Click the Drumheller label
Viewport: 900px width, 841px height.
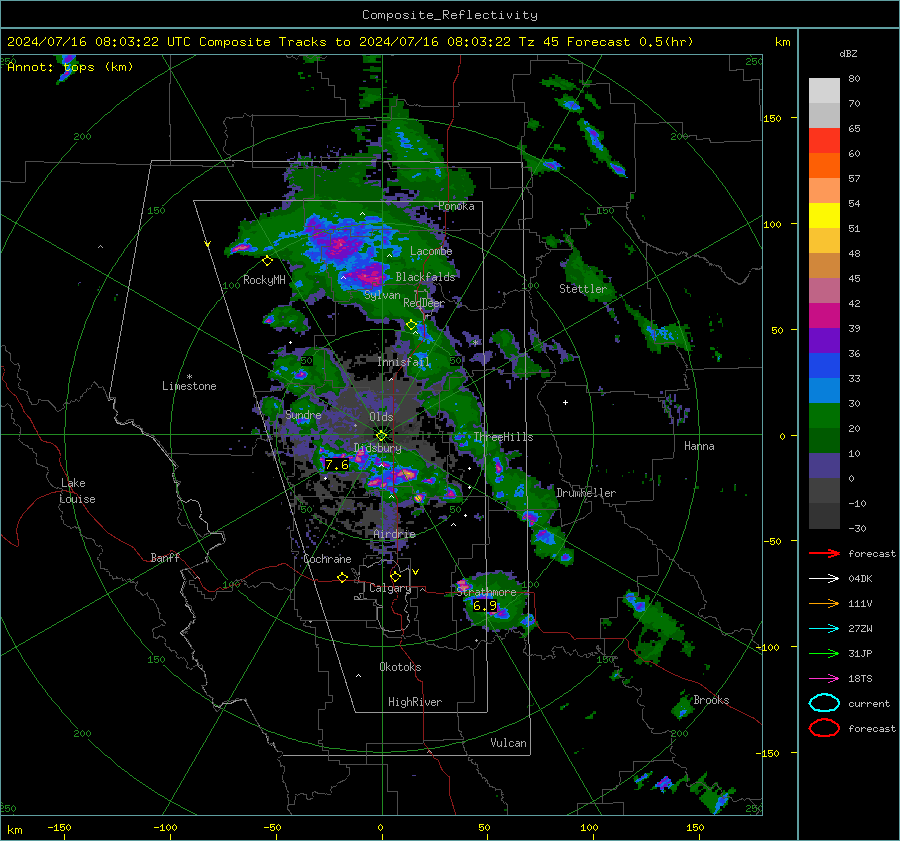586,493
